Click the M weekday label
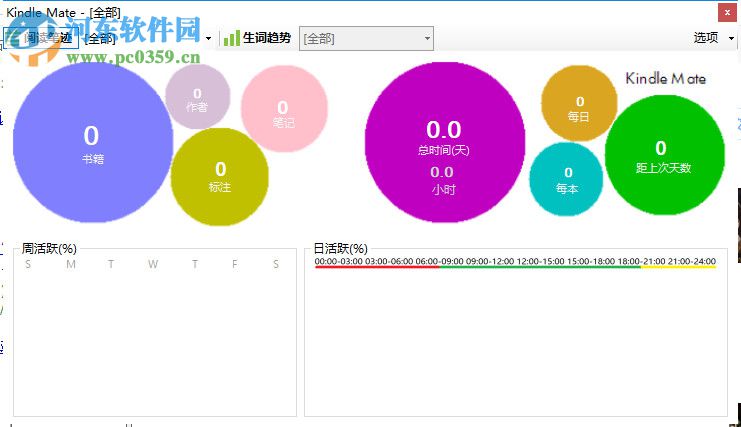Screen dimensions: 741x427 (x=71, y=264)
